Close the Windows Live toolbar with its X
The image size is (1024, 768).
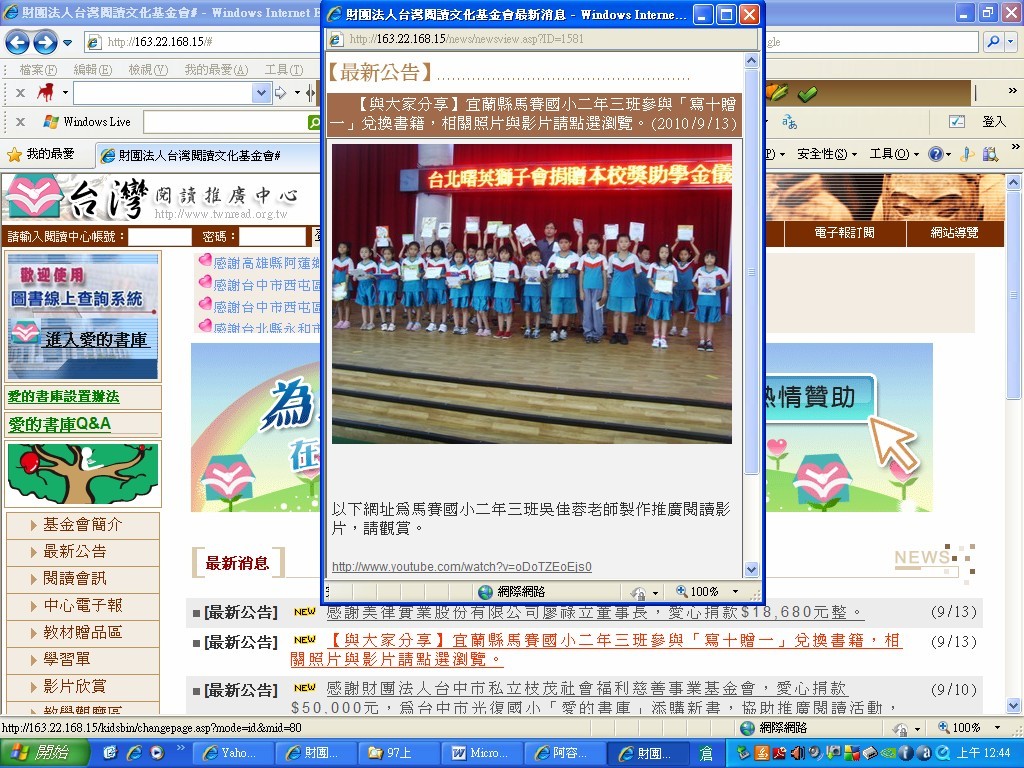tap(20, 121)
